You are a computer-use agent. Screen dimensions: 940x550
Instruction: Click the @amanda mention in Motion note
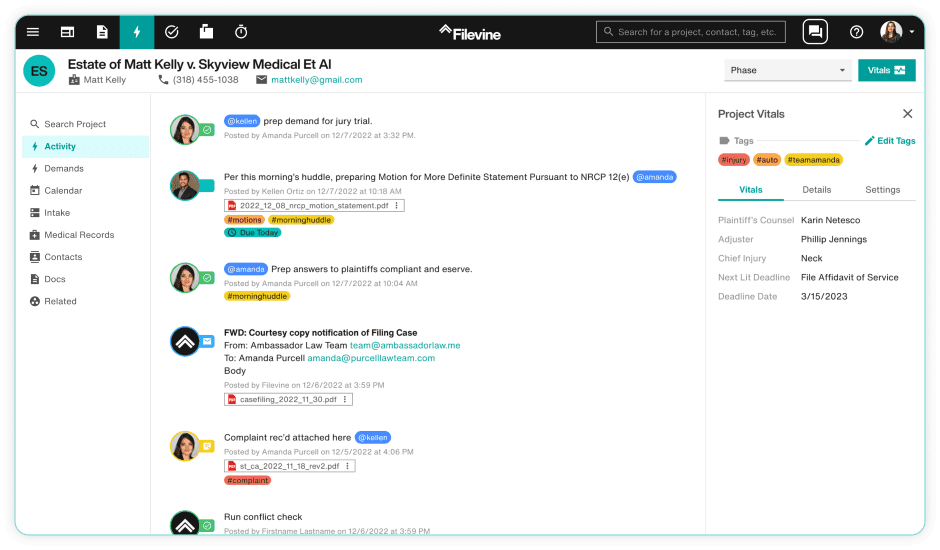point(655,177)
